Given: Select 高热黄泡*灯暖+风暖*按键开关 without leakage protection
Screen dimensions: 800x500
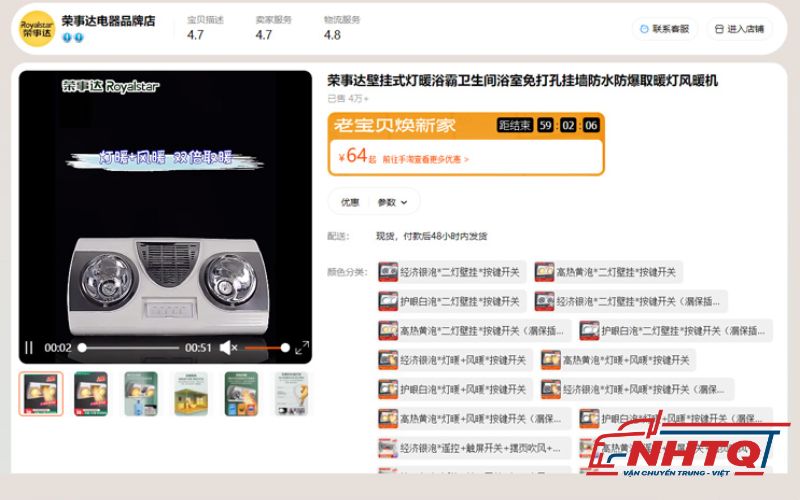Looking at the screenshot, I should 618,360.
